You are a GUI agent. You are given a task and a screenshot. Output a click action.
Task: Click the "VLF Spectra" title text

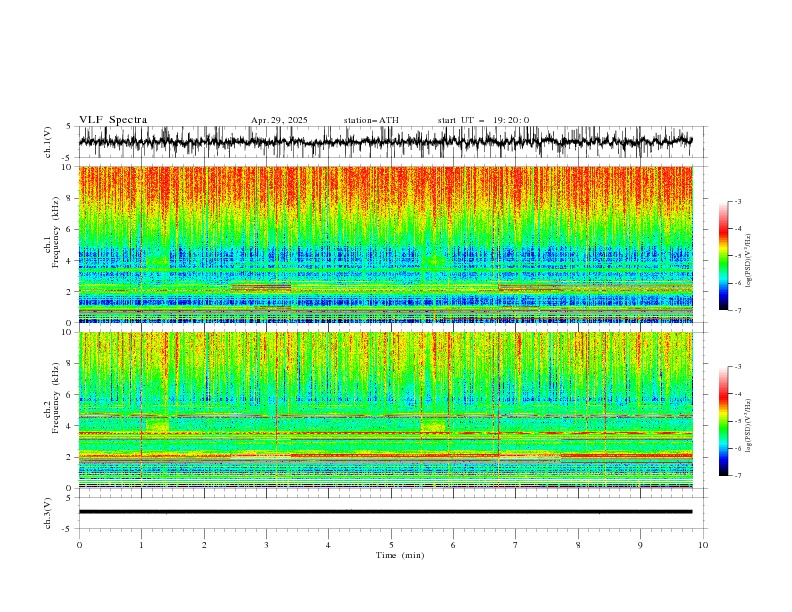point(113,120)
